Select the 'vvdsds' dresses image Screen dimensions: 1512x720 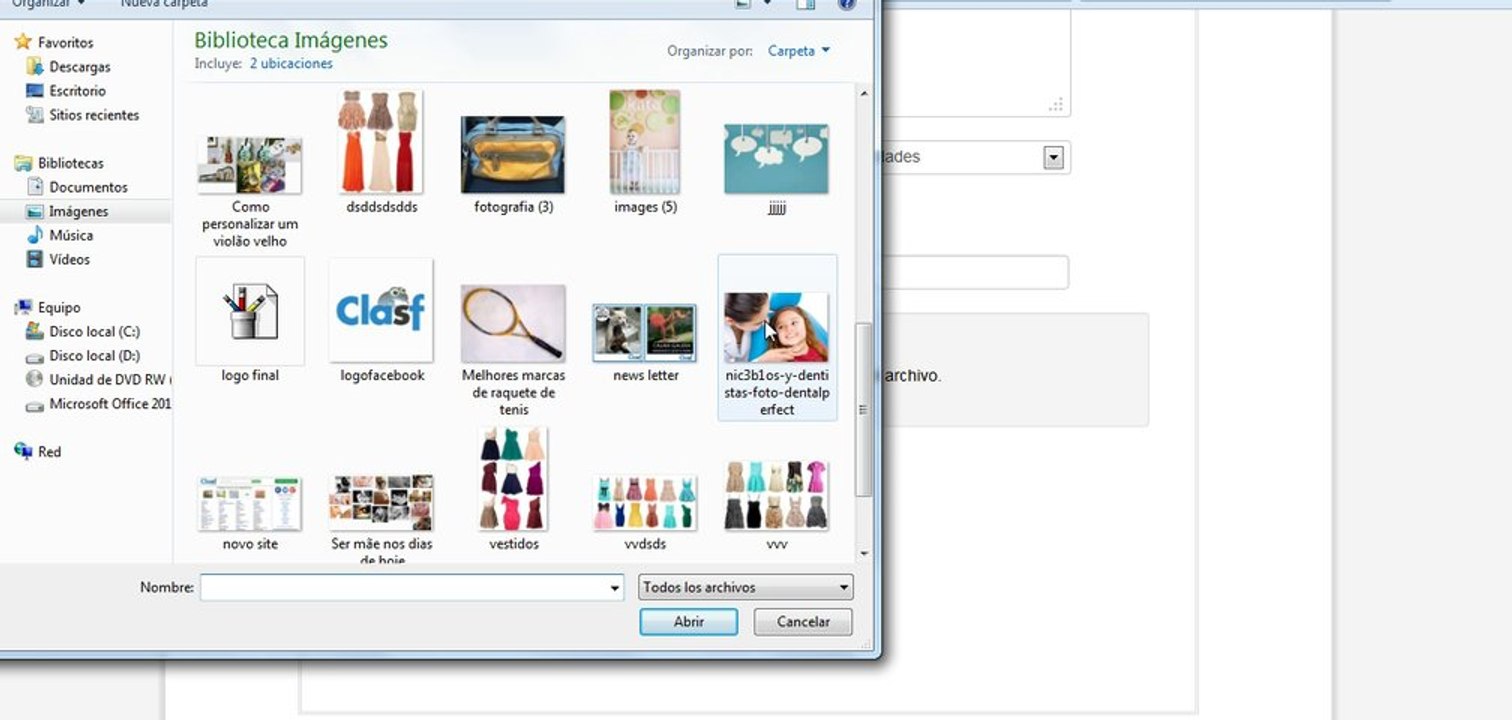(x=645, y=512)
